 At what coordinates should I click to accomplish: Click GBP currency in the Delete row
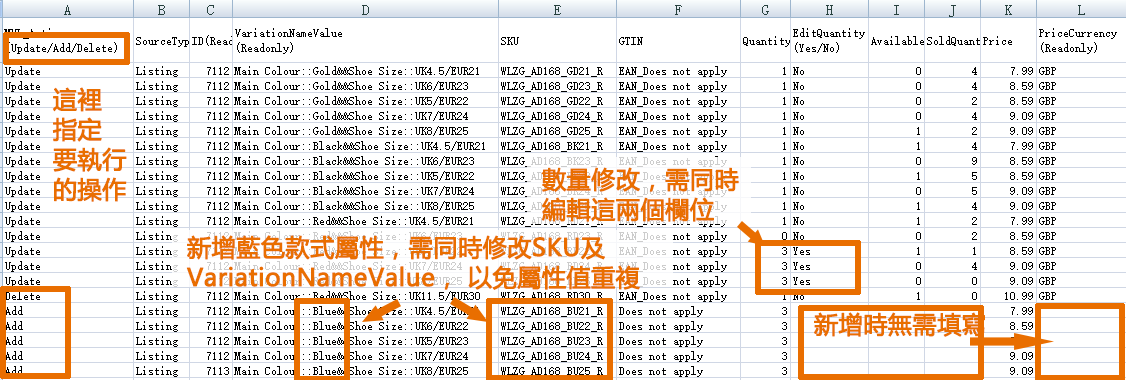point(1081,296)
